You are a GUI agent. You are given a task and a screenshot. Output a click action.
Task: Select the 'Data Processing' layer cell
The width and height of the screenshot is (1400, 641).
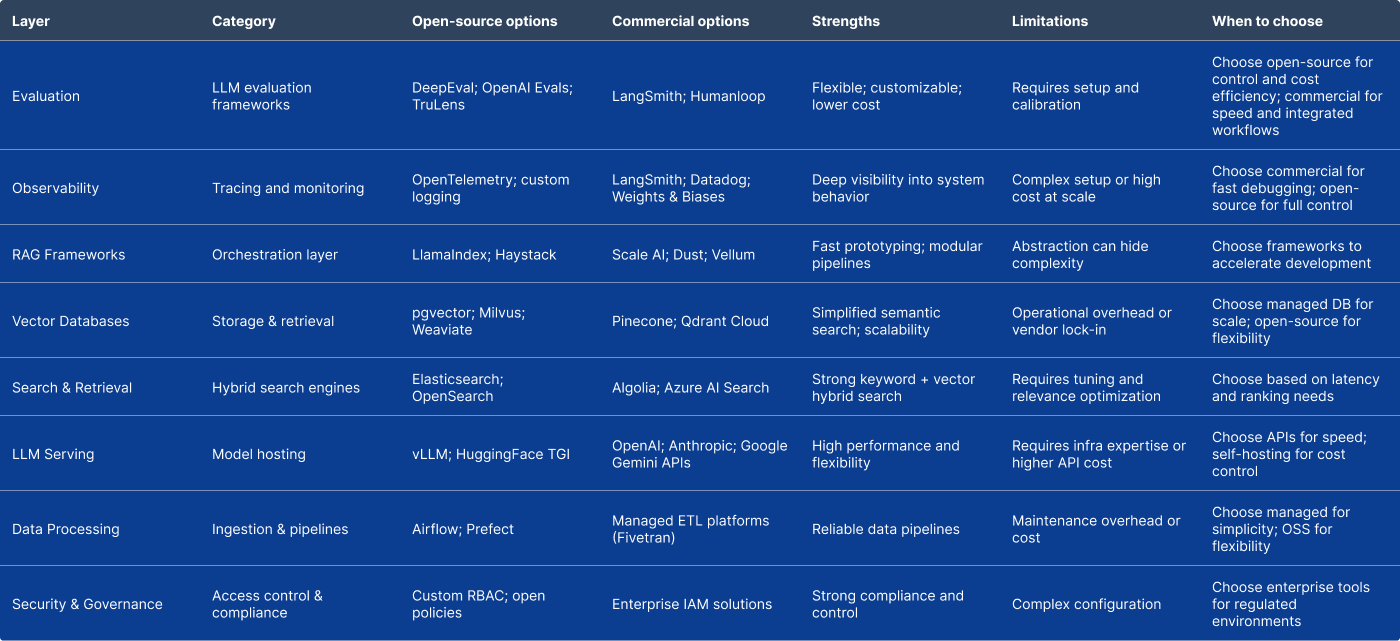pos(66,529)
